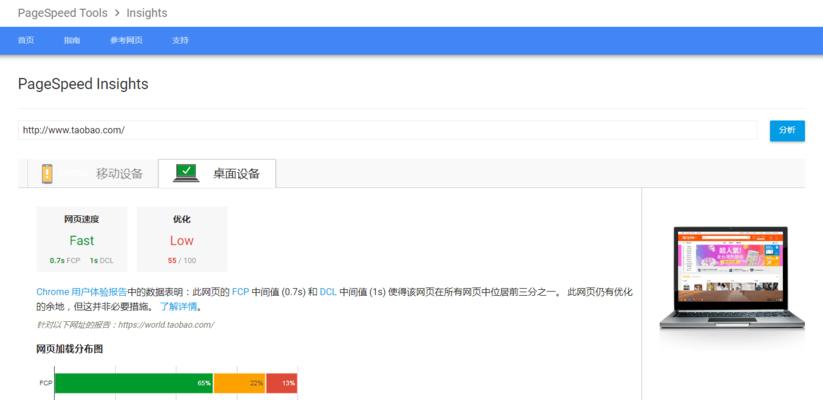Open the Insights breadcrumb link
Viewport: 823px width, 400px height.
pos(147,13)
